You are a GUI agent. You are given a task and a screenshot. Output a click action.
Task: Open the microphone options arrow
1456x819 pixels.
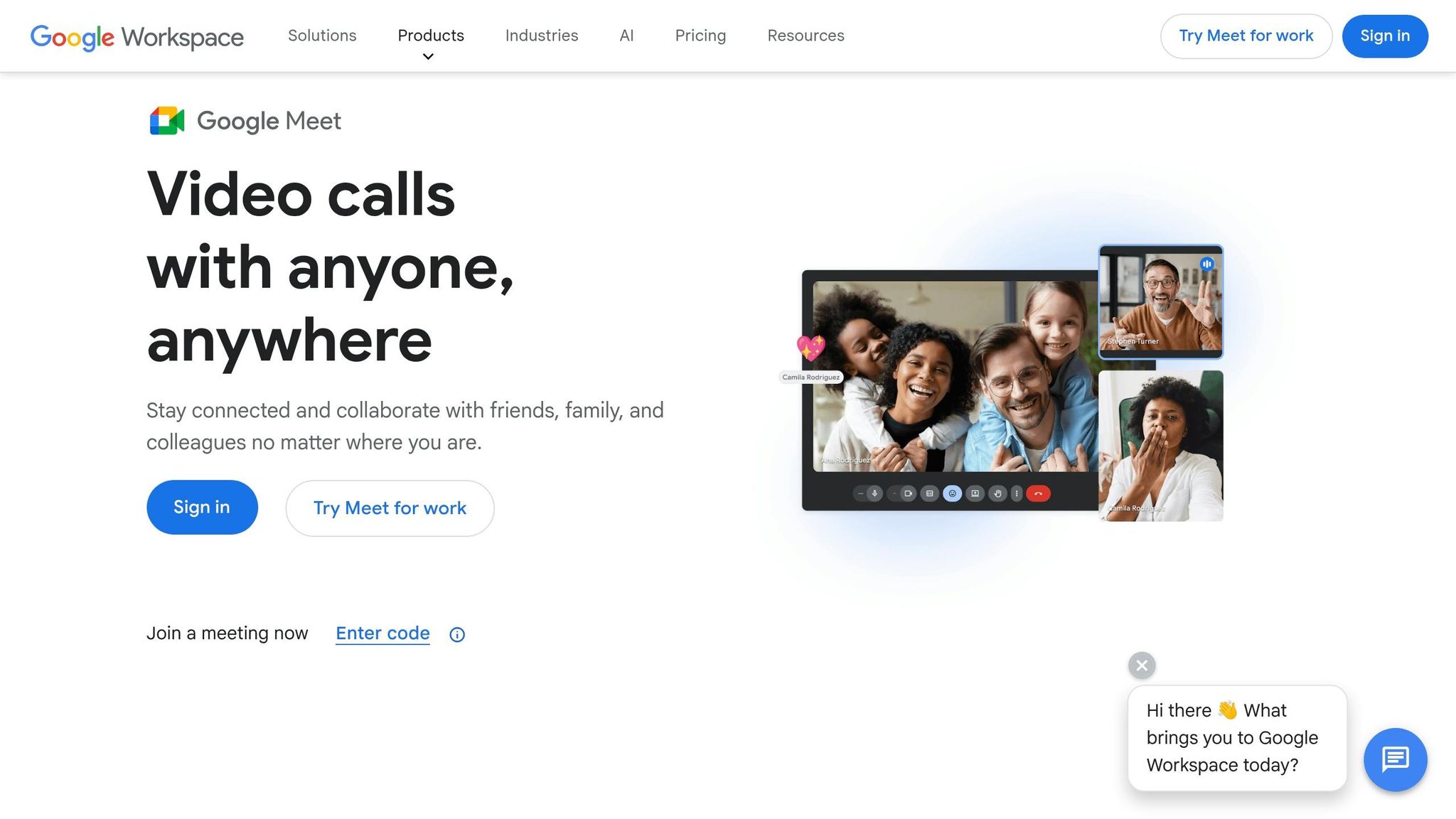coord(862,493)
